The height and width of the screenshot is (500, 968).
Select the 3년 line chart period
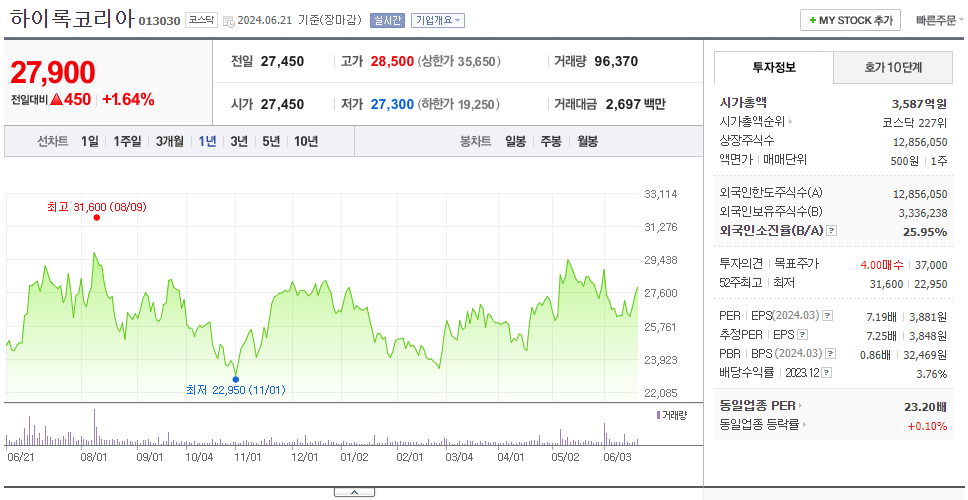pos(239,141)
